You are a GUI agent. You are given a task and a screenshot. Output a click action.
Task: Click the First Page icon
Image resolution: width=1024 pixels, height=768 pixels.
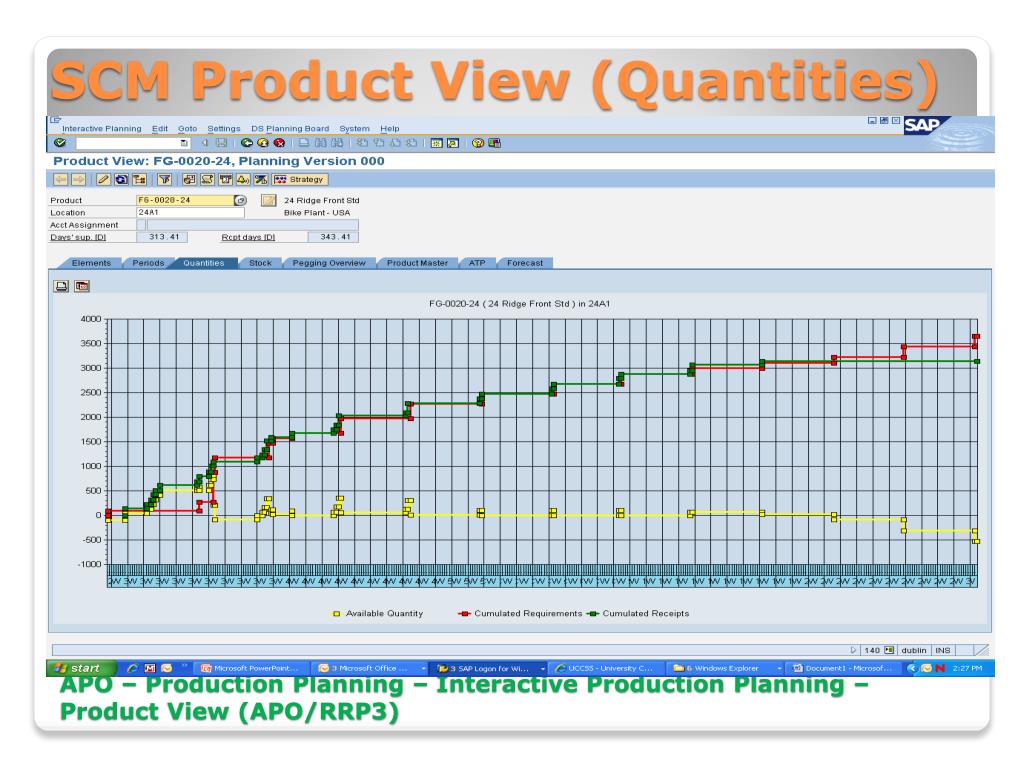tap(362, 143)
